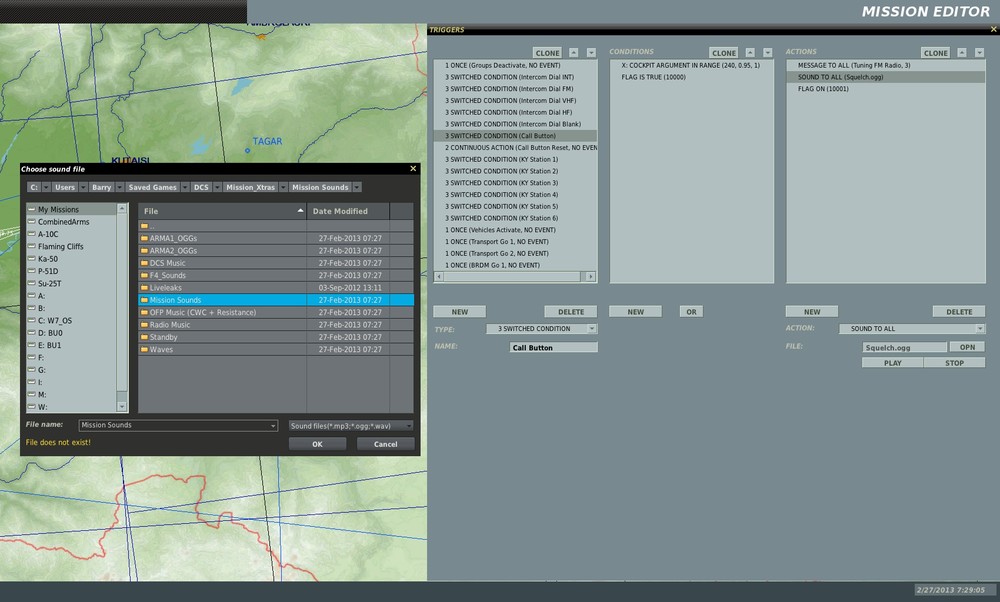Select the FLAG ON (10001) action
The height and width of the screenshot is (602, 1000).
826,89
